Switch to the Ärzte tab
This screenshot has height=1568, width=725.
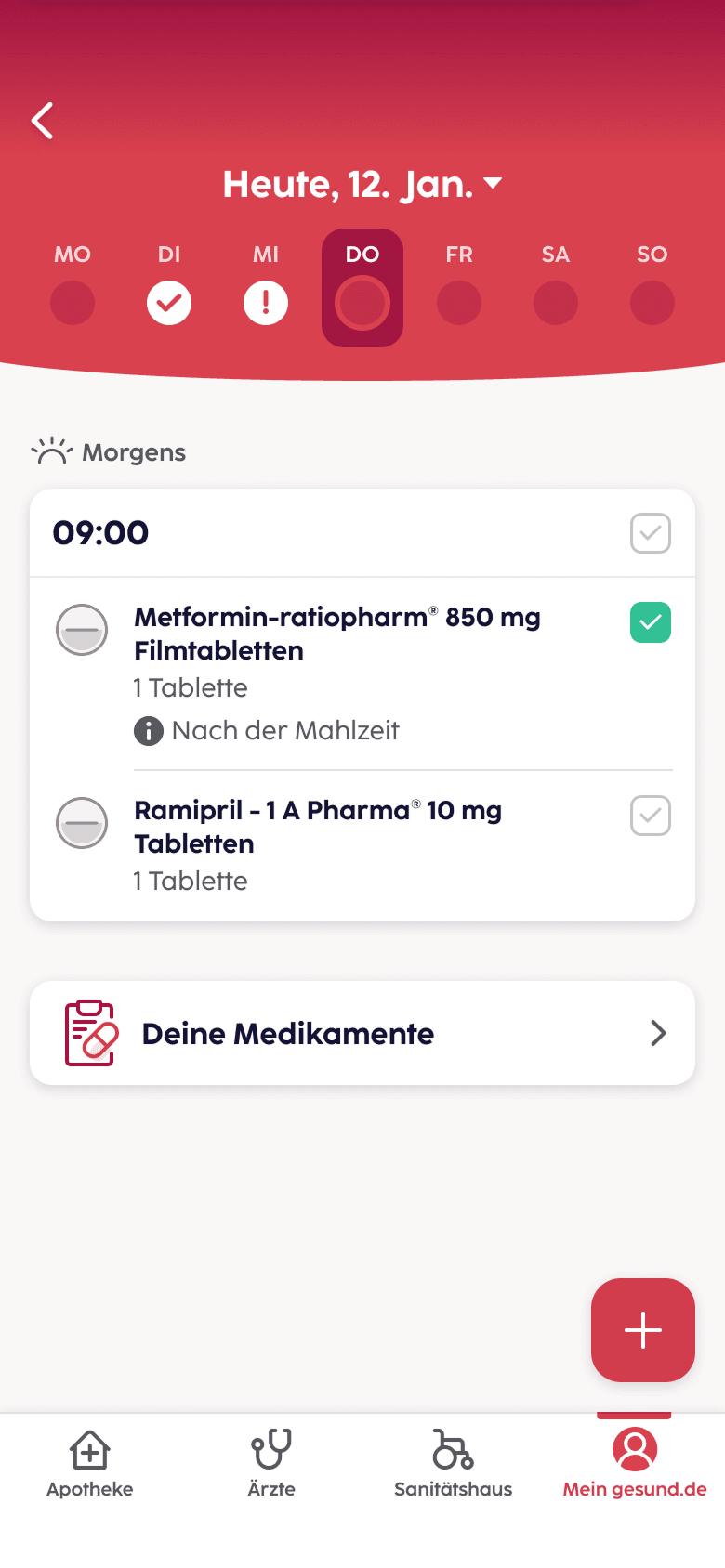[271, 1464]
